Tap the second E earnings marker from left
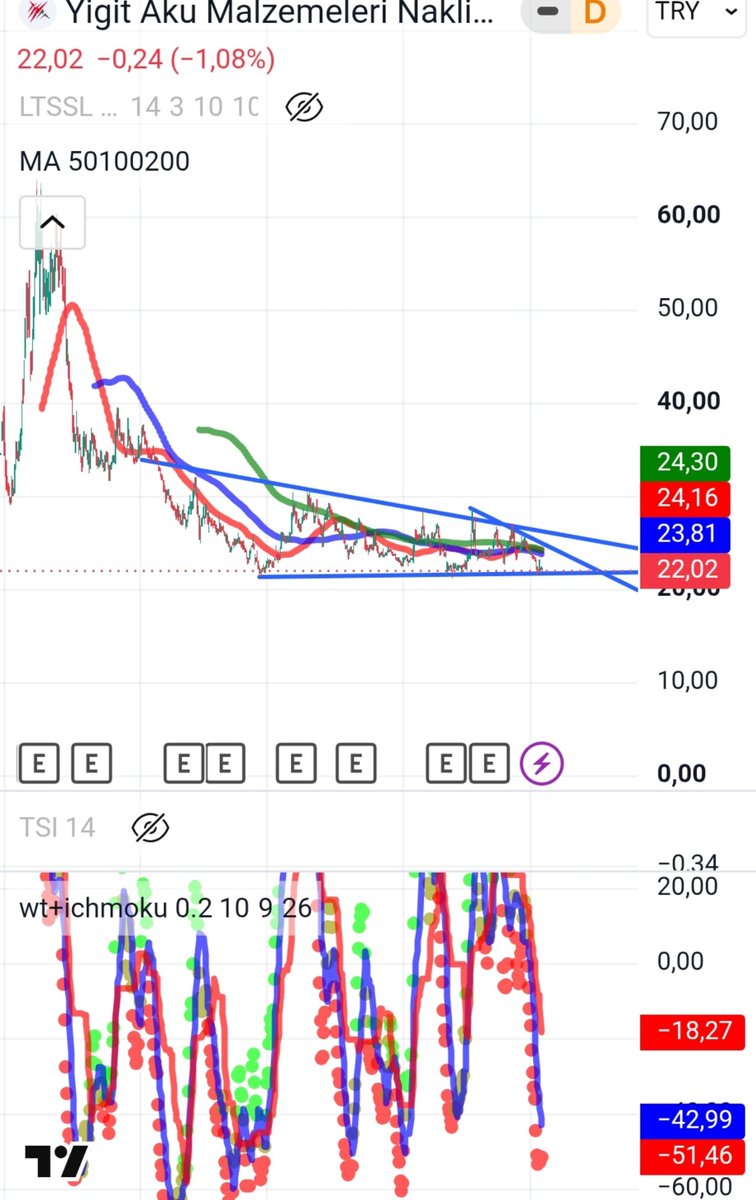Image resolution: width=756 pixels, height=1200 pixels. pos(91,765)
